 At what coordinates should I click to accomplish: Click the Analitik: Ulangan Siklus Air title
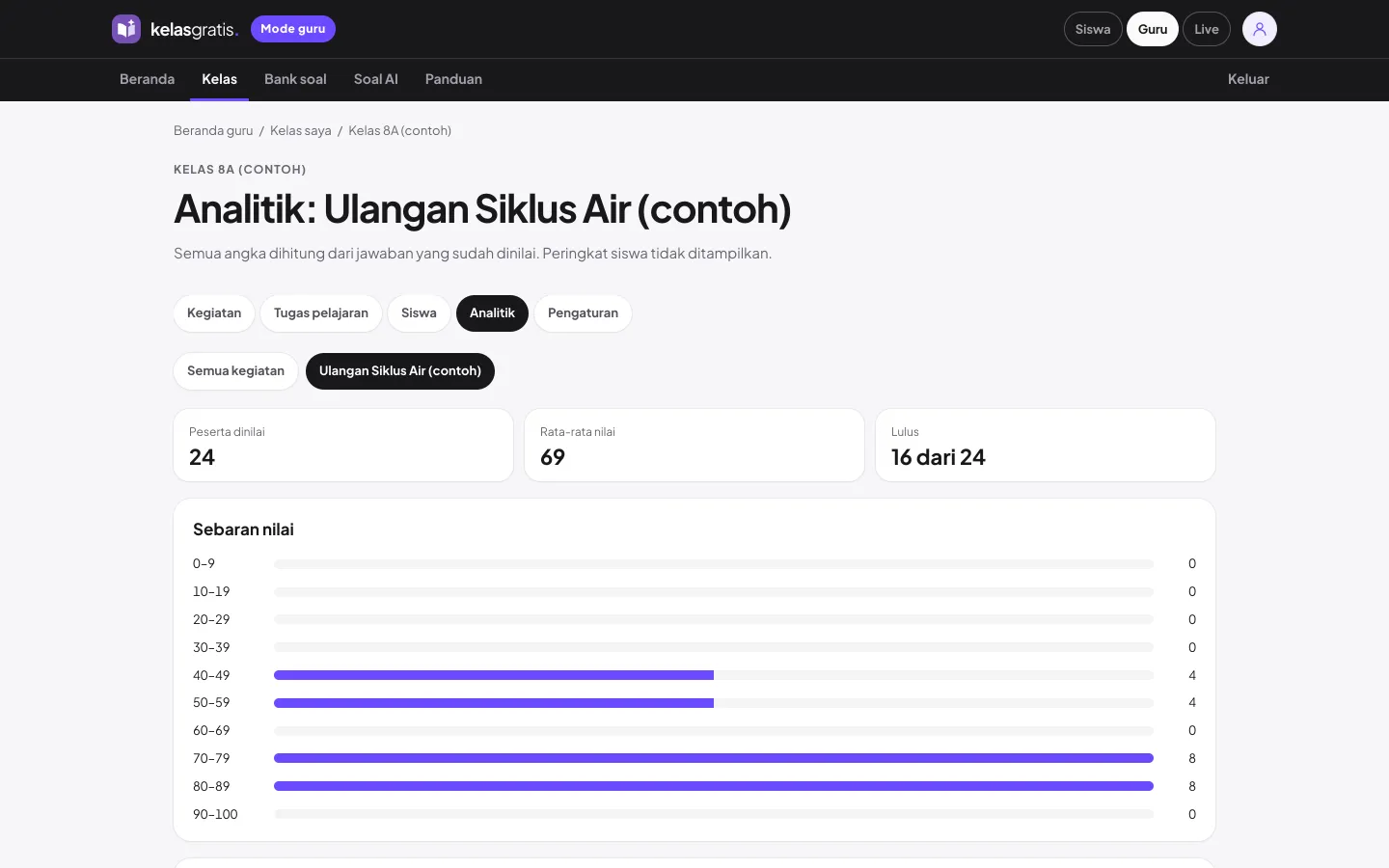coord(482,209)
